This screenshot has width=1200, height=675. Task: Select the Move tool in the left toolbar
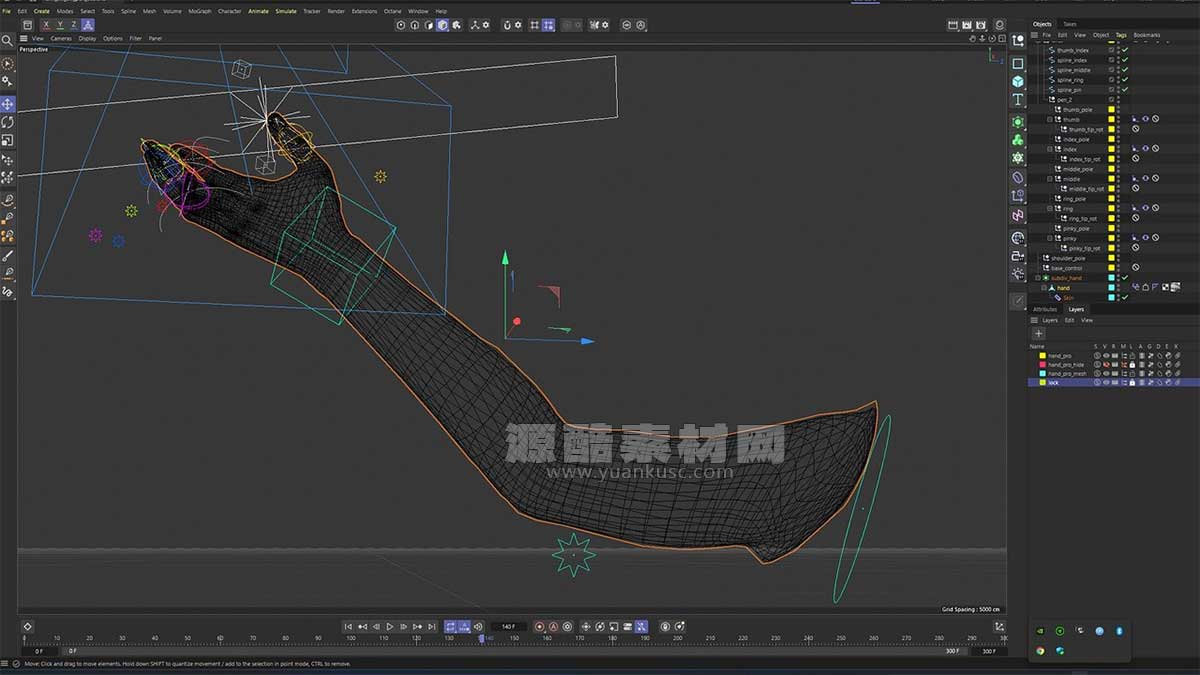(8, 103)
